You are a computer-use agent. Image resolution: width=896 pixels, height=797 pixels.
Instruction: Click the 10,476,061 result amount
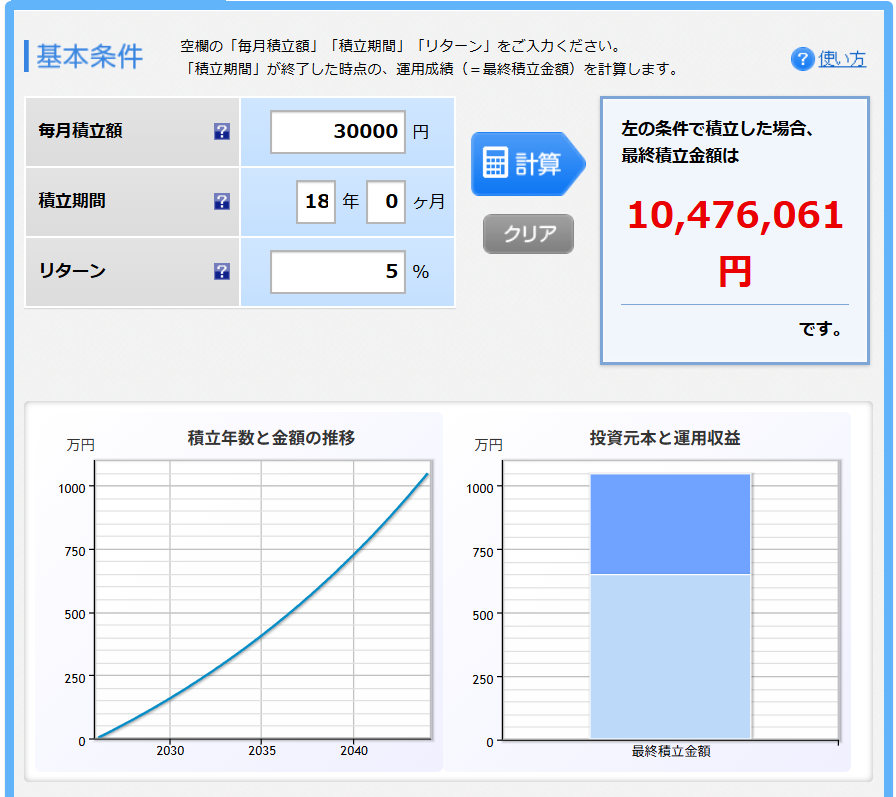point(735,215)
